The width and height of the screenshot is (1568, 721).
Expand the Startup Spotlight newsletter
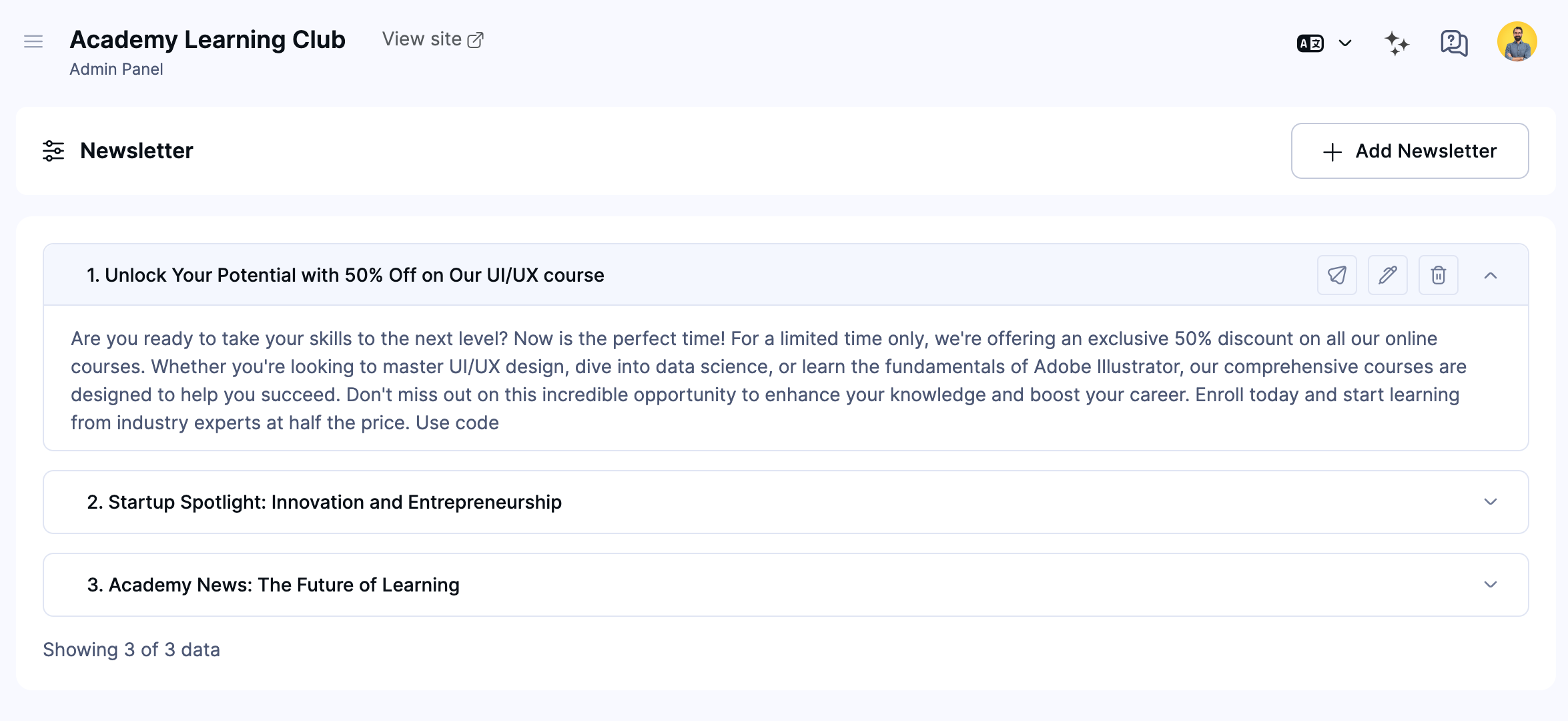(x=1491, y=501)
